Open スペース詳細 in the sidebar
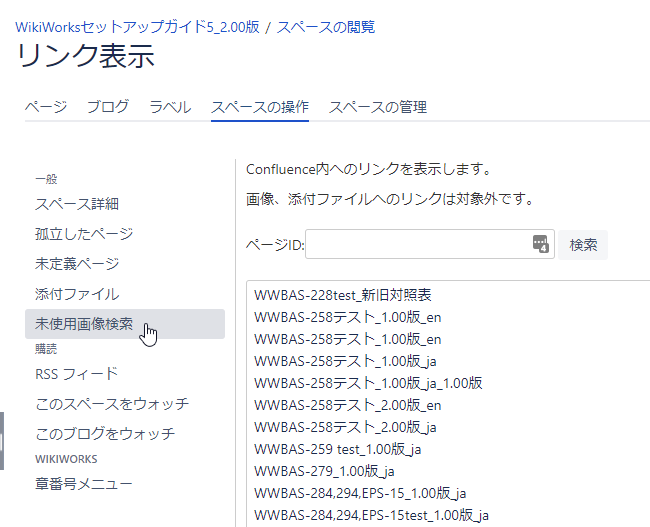 point(77,204)
